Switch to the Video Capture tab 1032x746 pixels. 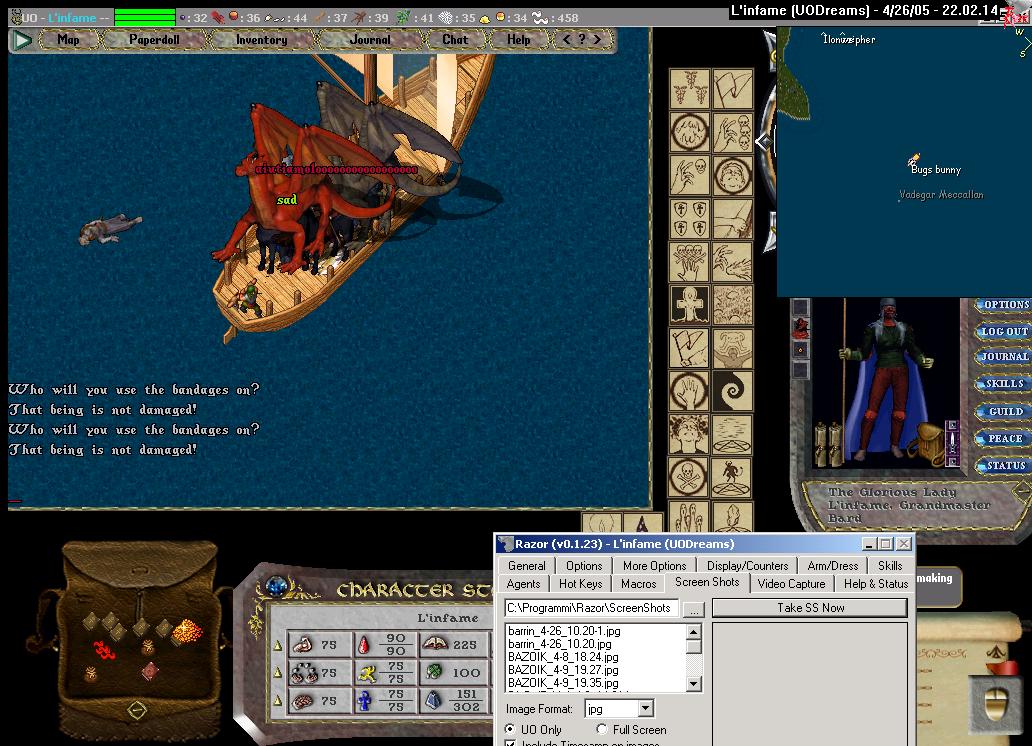pyautogui.click(x=791, y=583)
